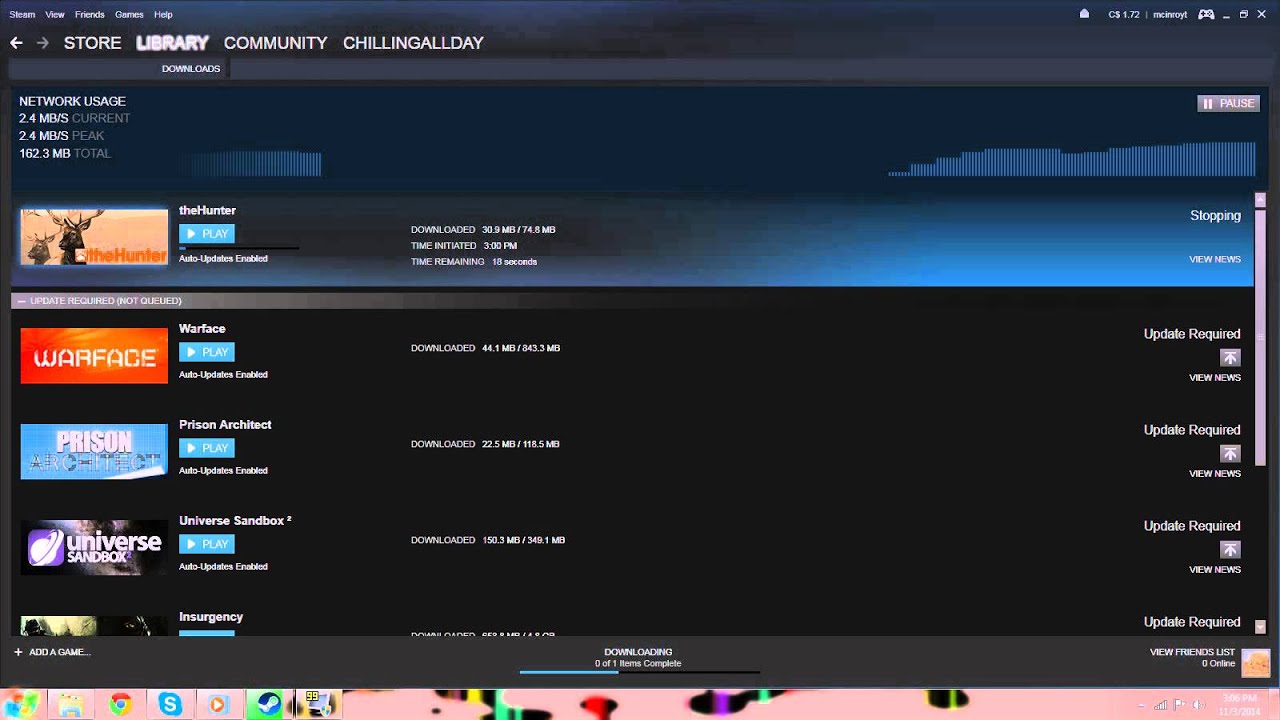
Task: Open the media player taskbar icon
Action: pos(217,704)
